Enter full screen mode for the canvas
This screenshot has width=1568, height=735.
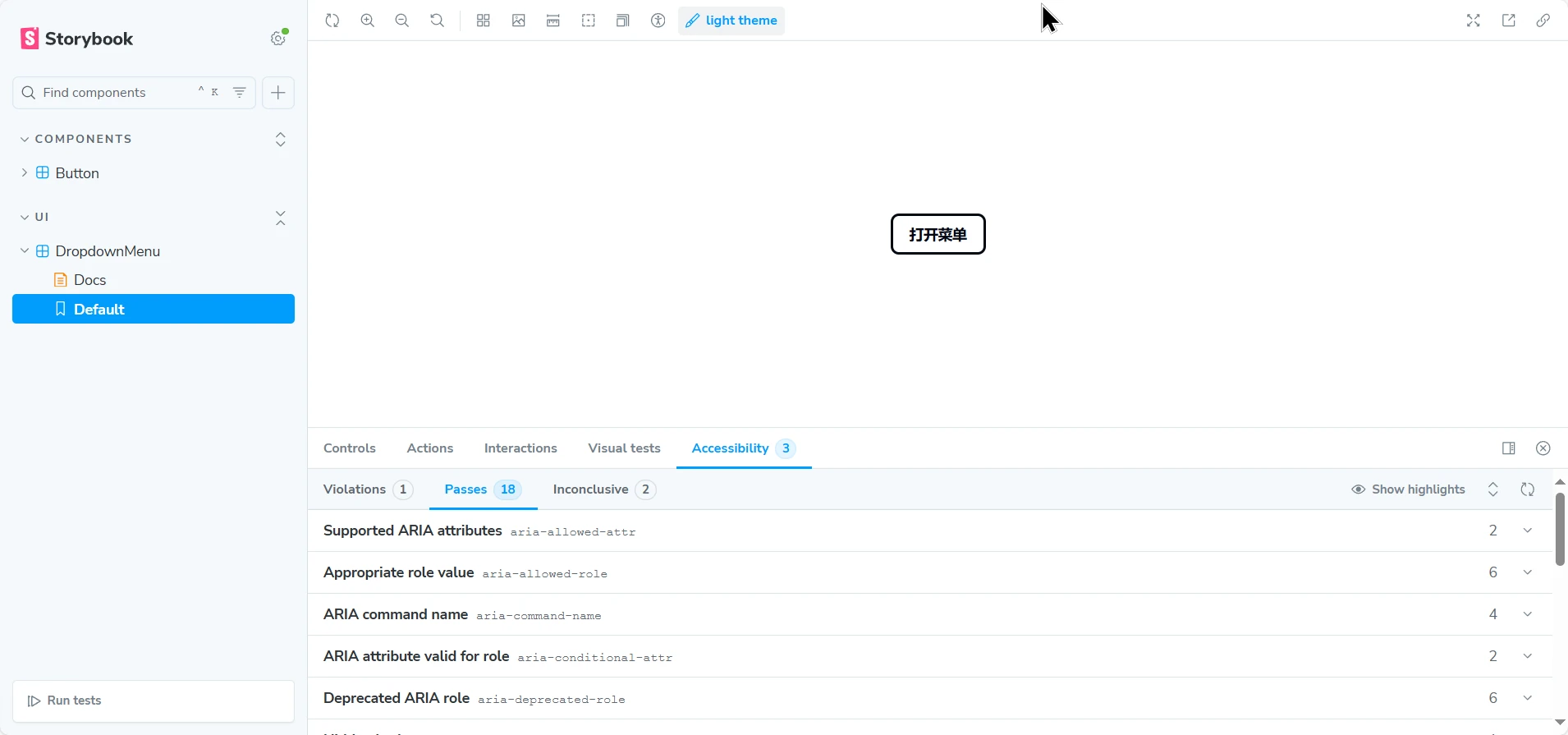click(x=1473, y=21)
